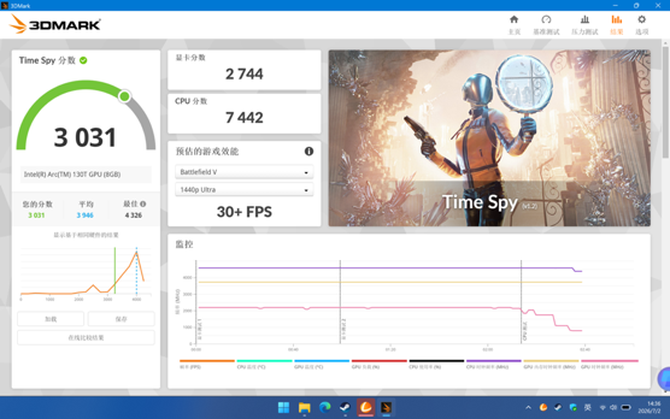The image size is (670, 419).
Task: Click the compare results online button
Action: tap(86, 337)
